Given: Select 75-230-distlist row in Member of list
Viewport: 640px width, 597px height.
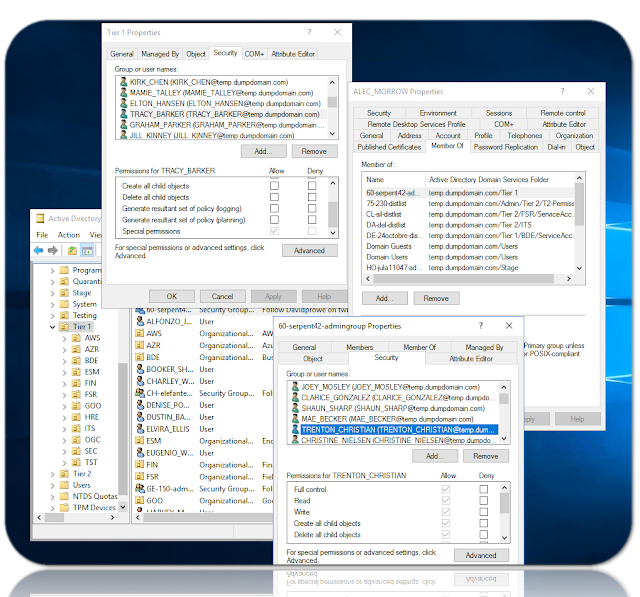Looking at the screenshot, I should tap(469, 203).
